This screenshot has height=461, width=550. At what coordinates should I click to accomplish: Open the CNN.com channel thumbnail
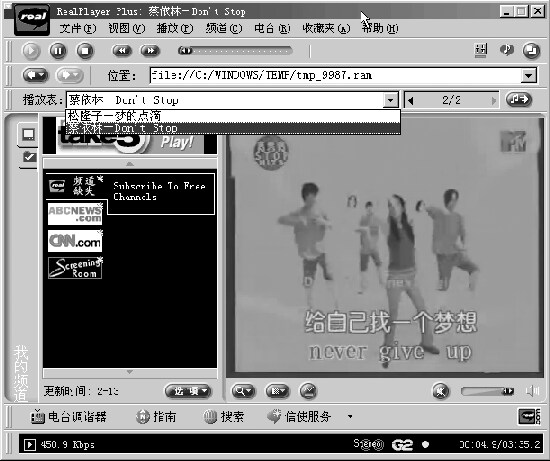(75, 241)
